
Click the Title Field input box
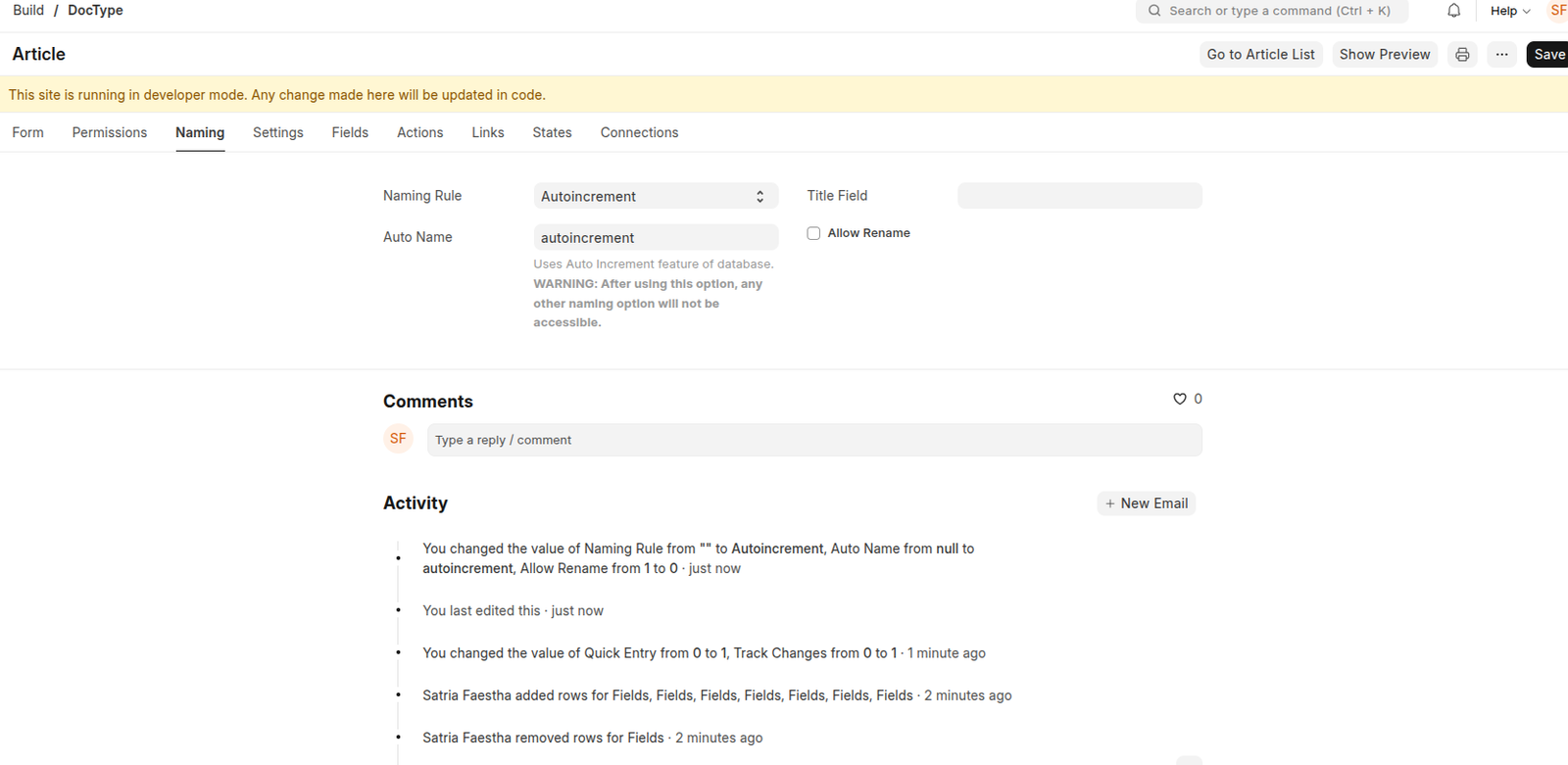pyautogui.click(x=1079, y=196)
